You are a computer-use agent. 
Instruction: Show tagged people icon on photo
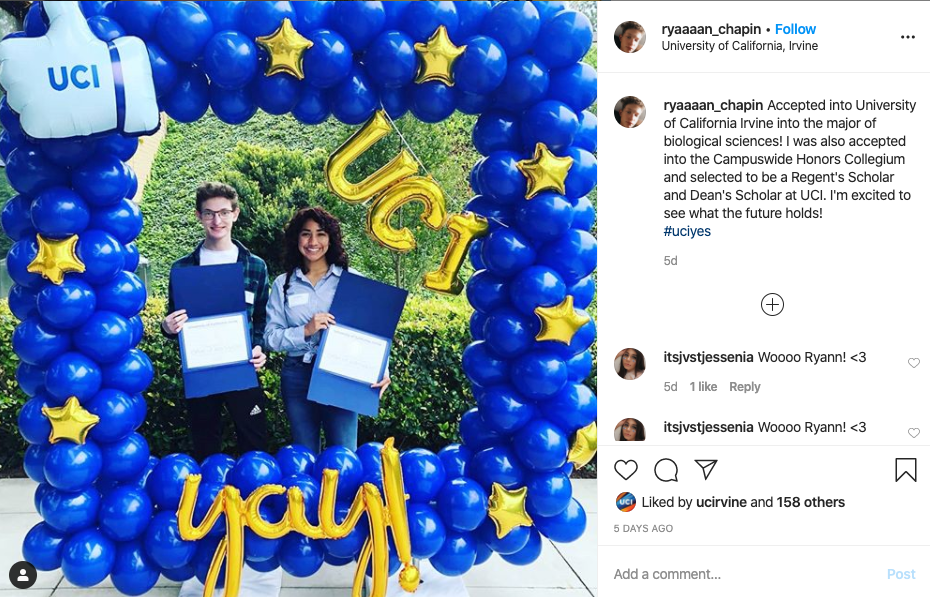point(23,575)
